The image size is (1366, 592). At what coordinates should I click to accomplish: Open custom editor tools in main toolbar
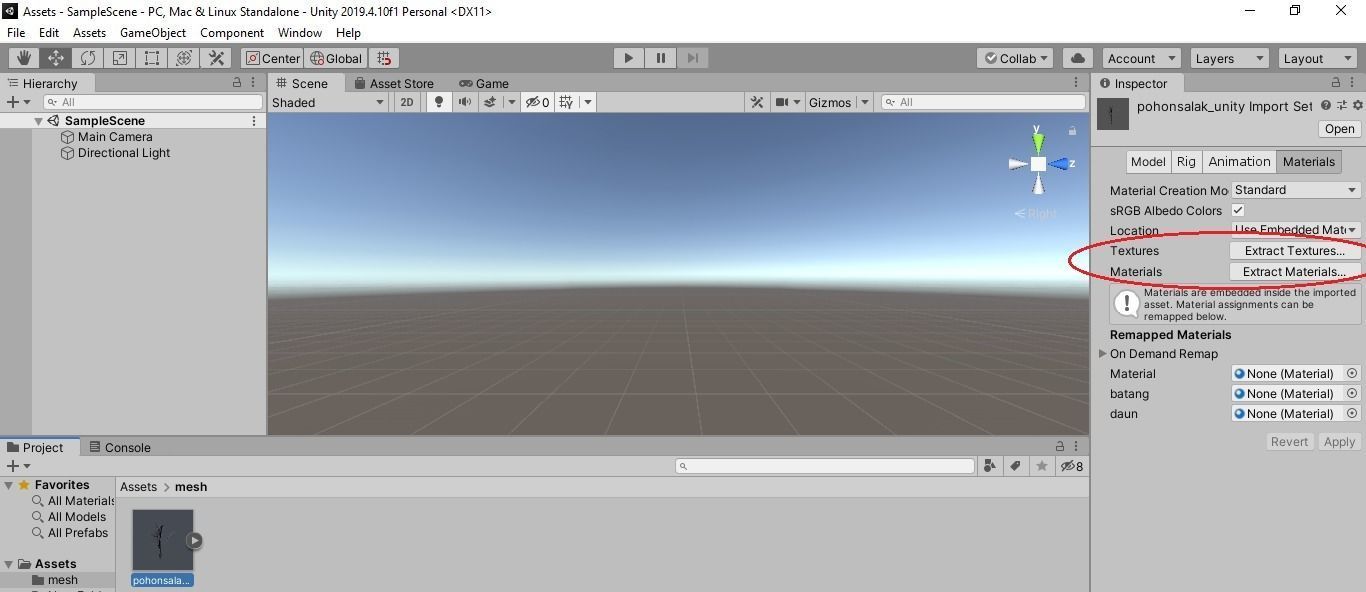click(216, 58)
